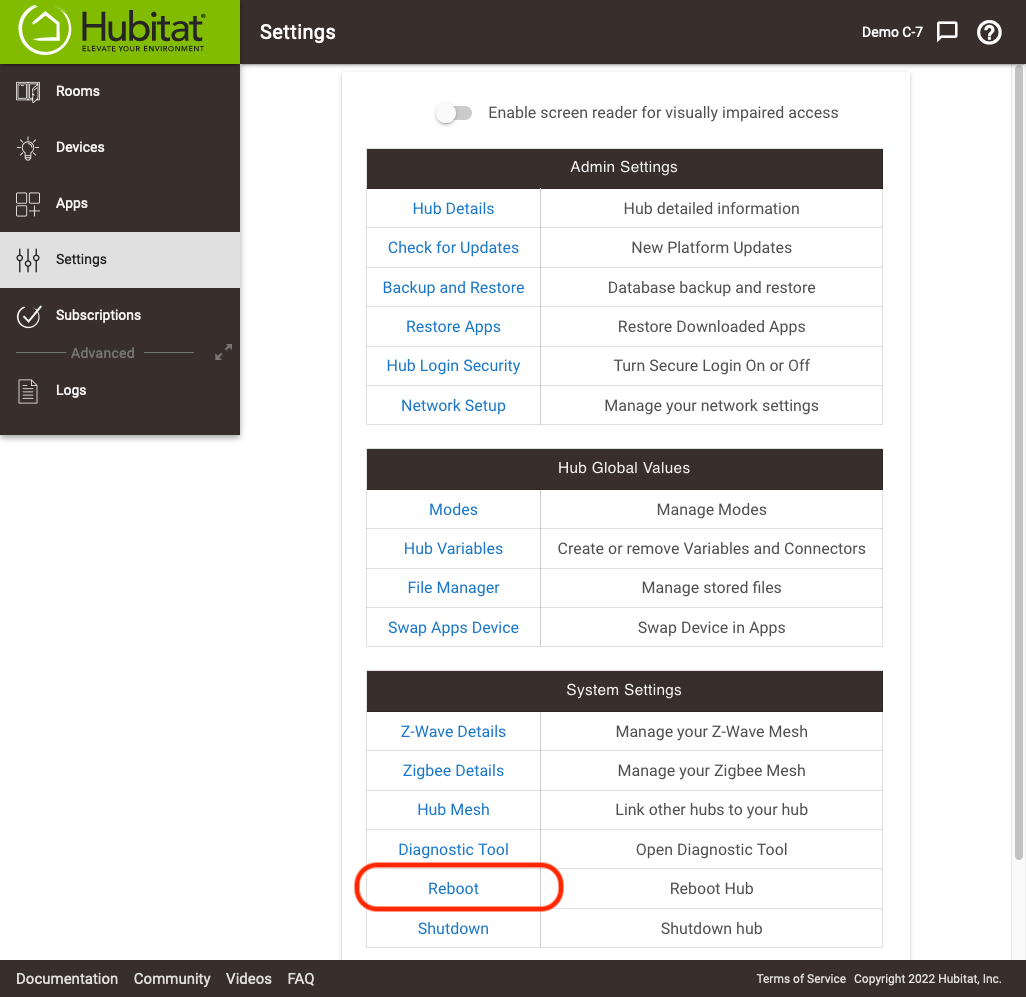Image resolution: width=1026 pixels, height=997 pixels.
Task: Open the Modes link
Action: (x=453, y=510)
